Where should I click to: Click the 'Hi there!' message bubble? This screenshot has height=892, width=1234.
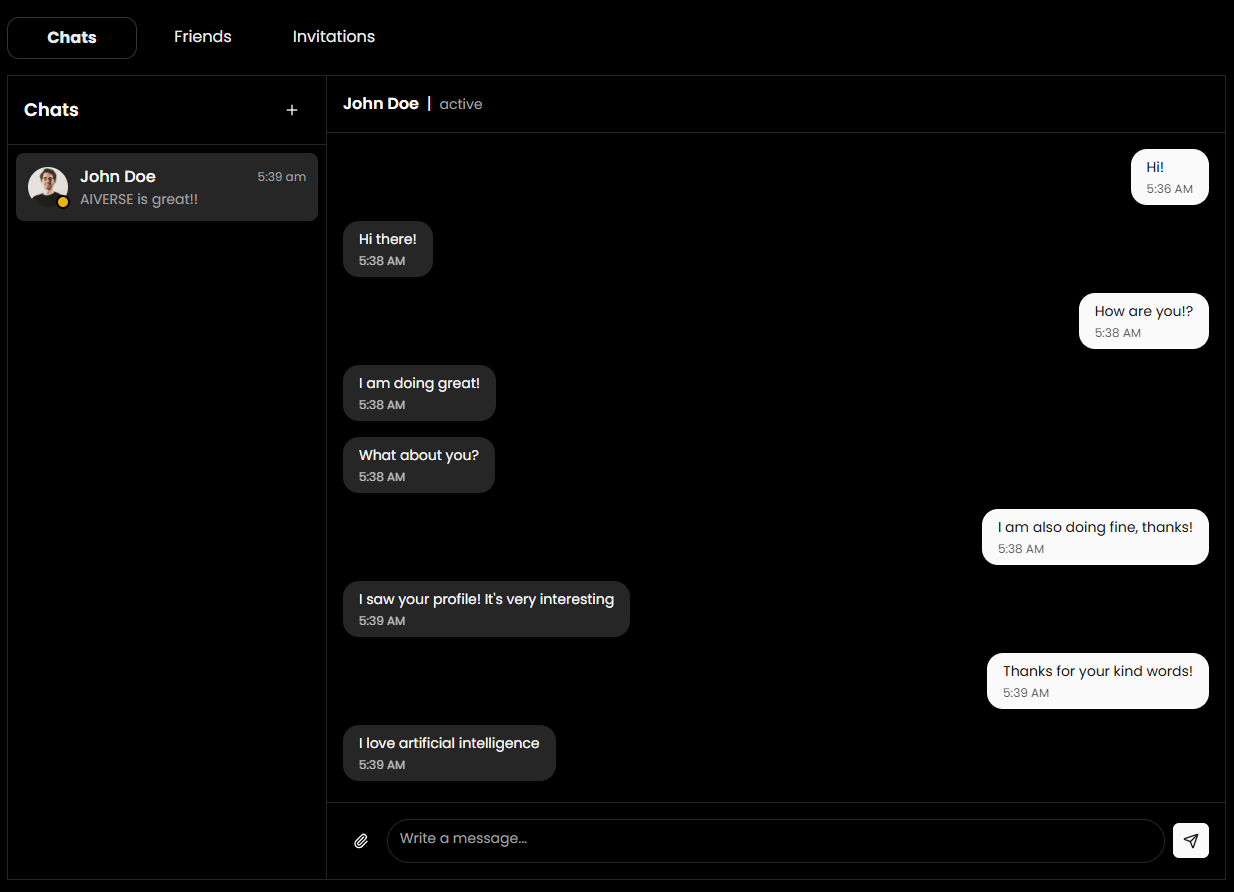pos(387,248)
